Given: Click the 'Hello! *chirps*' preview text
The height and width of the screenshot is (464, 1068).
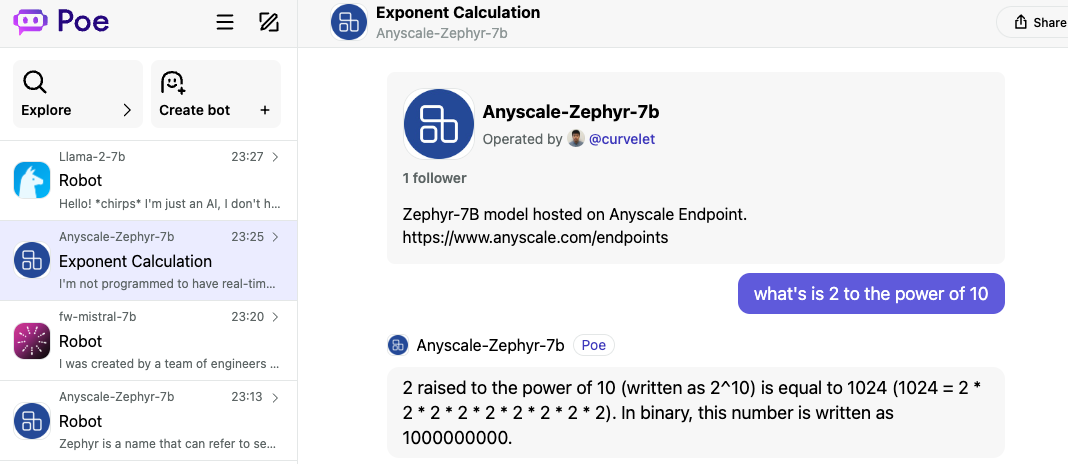Looking at the screenshot, I should pos(170,204).
